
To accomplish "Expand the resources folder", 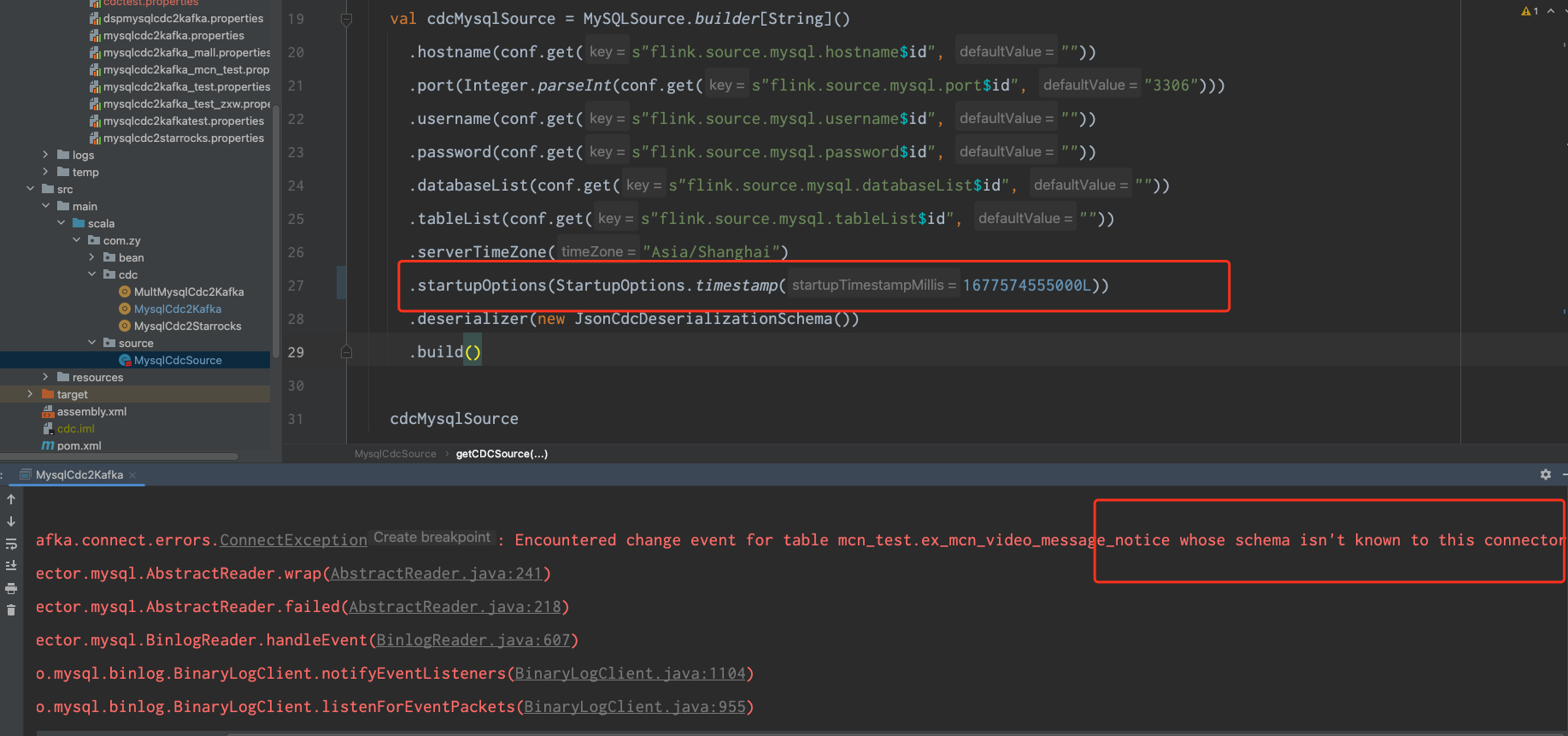I will pos(45,377).
